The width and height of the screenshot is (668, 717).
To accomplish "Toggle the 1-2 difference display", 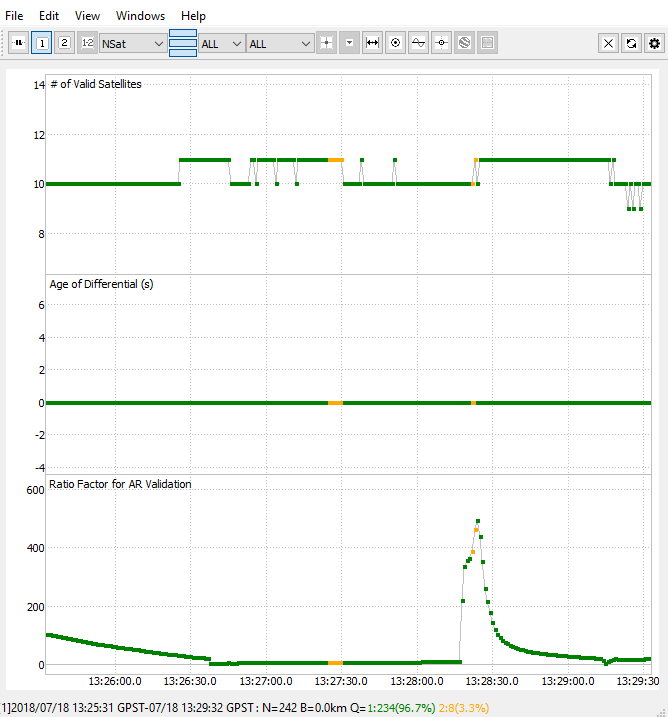I will click(x=87, y=43).
